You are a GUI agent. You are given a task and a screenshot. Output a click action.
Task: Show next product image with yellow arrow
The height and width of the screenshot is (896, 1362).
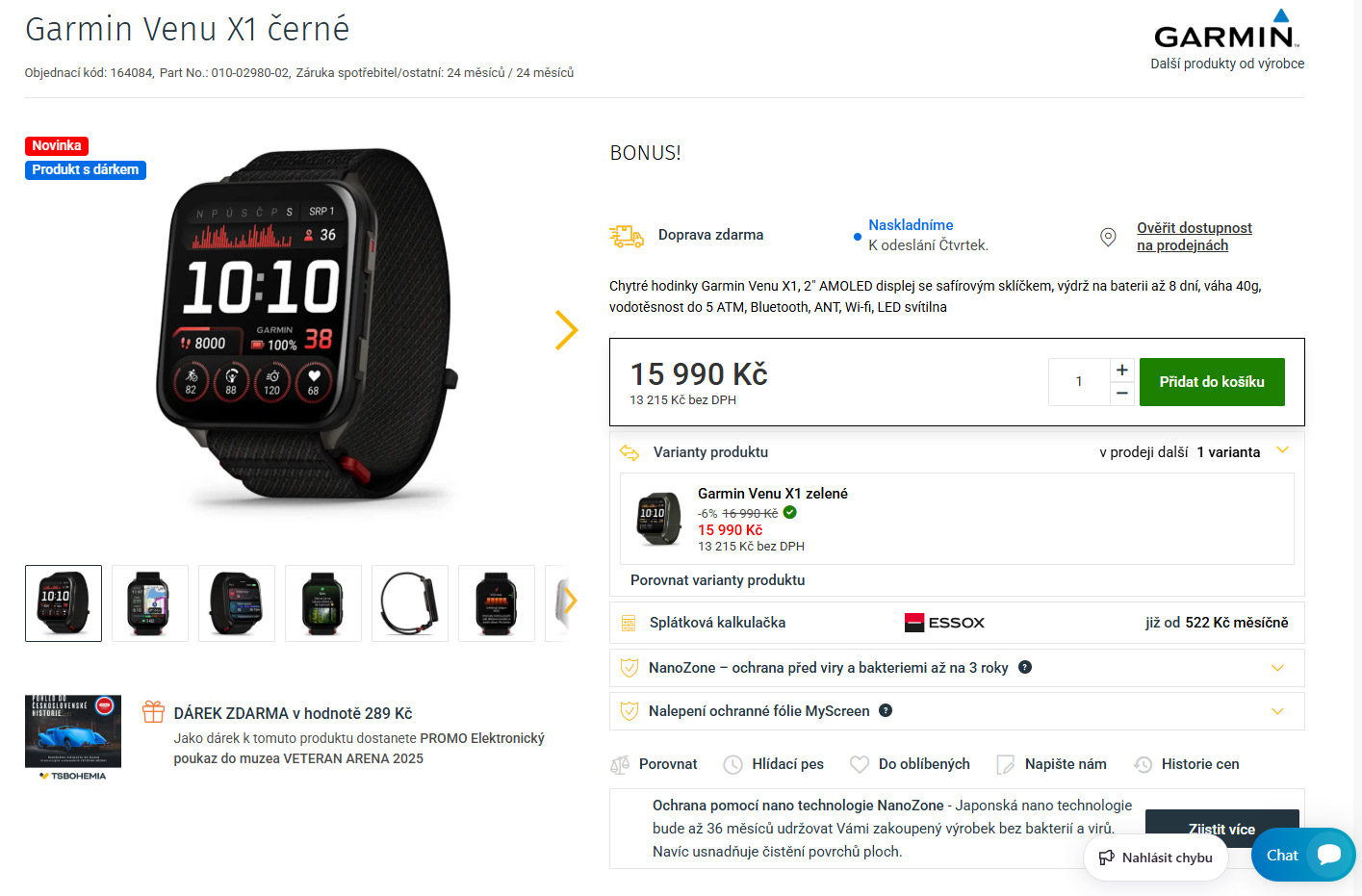[567, 330]
